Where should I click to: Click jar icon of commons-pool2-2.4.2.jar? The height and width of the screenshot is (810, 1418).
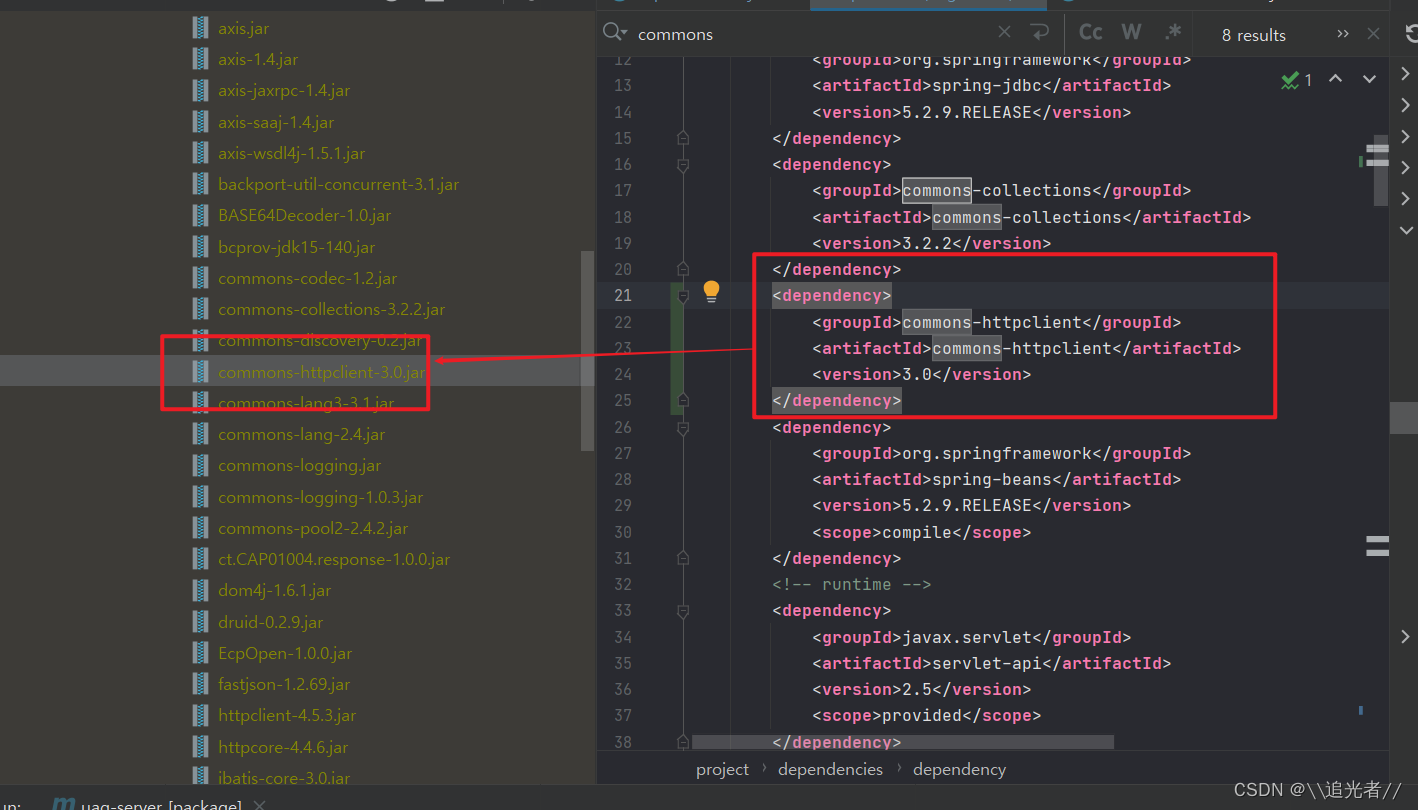coord(201,528)
